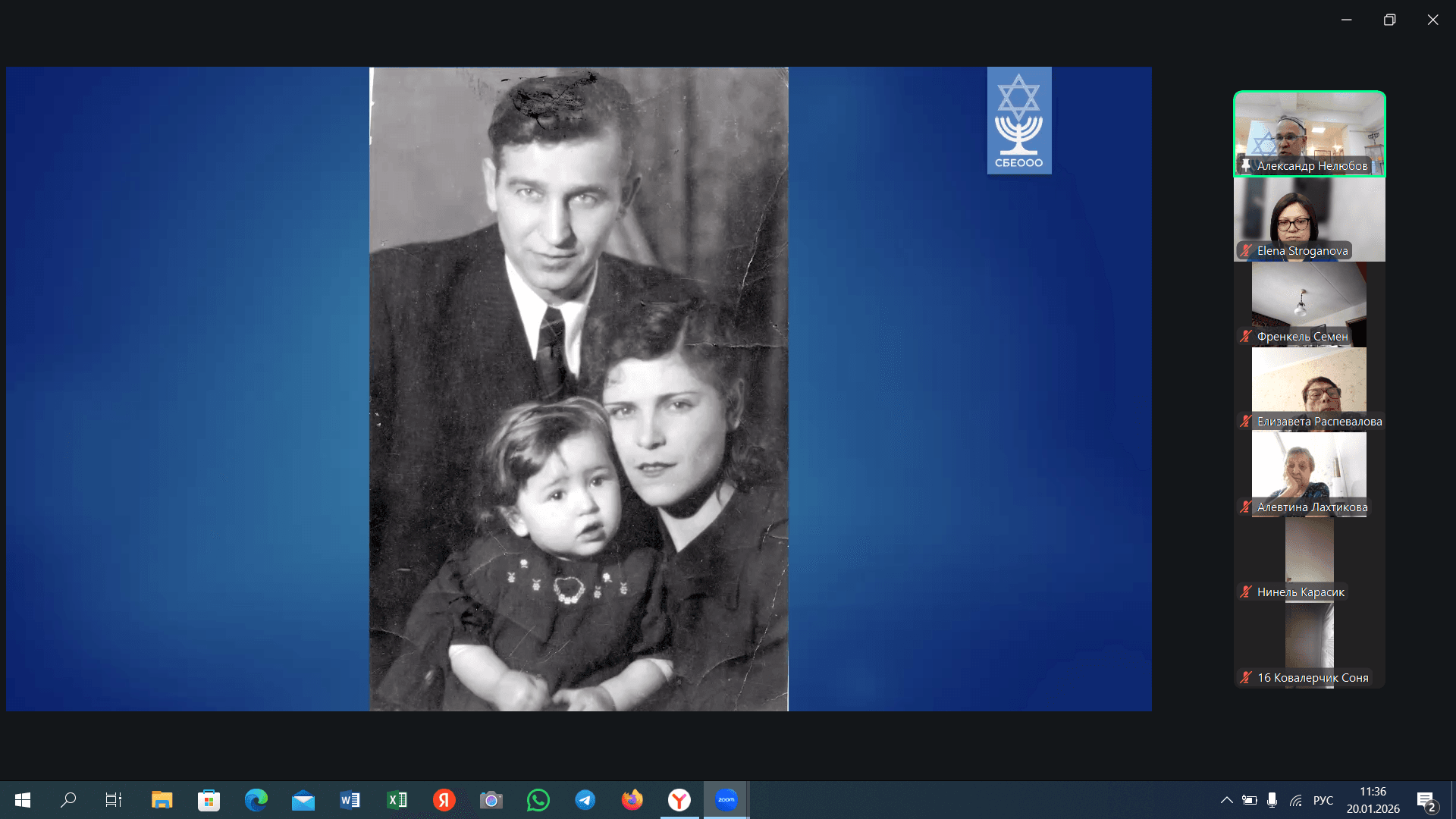Image resolution: width=1456 pixels, height=819 pixels.
Task: Expand hidden system tray icons
Action: [1226, 800]
